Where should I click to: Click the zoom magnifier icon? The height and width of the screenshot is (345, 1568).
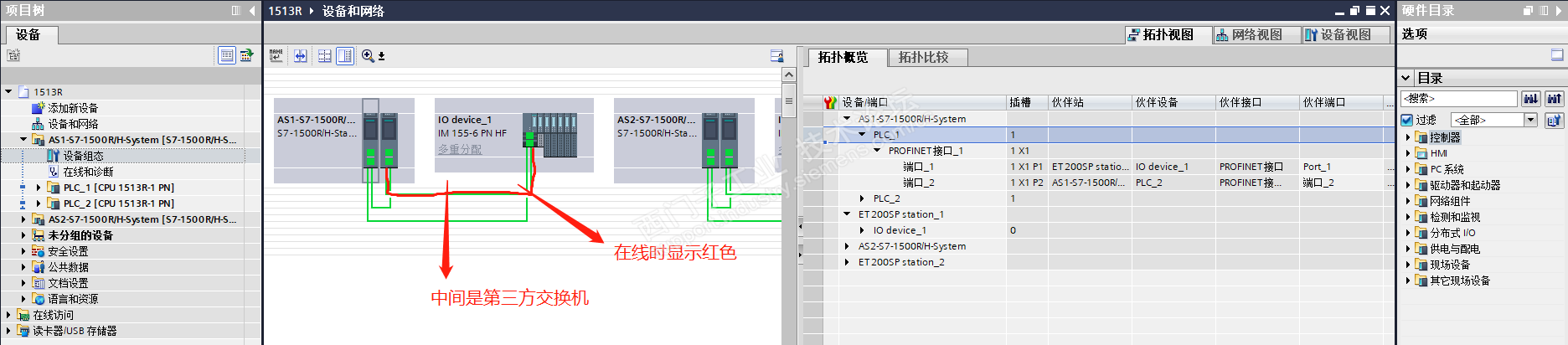click(x=368, y=55)
